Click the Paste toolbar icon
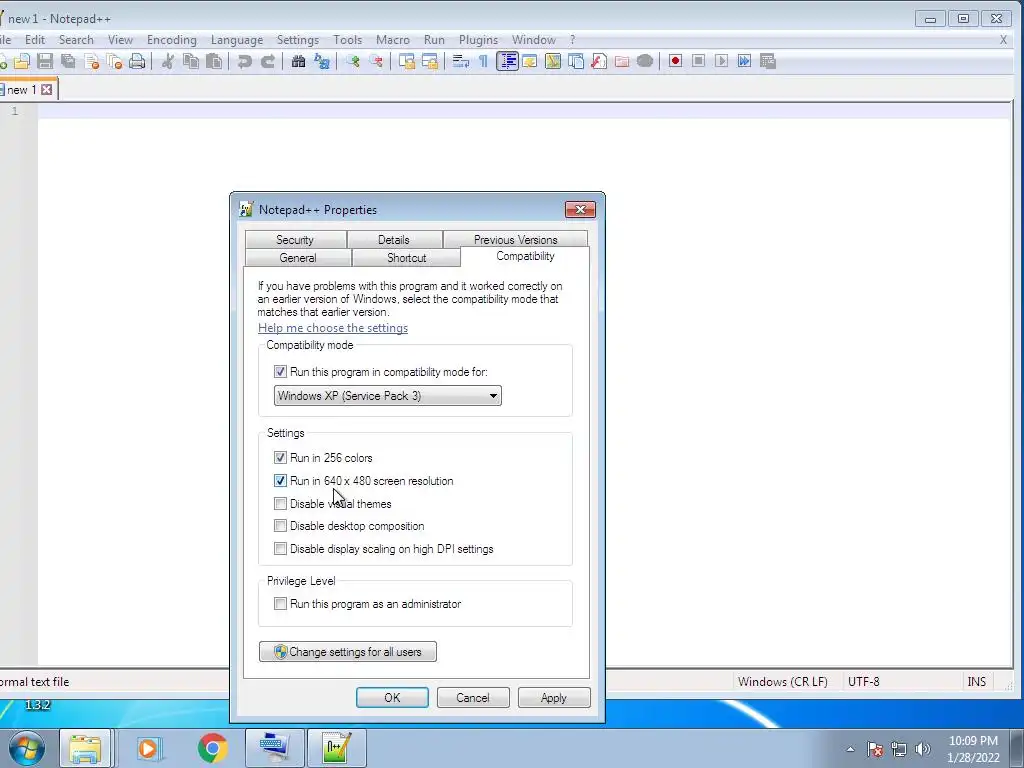Viewport: 1024px width, 768px height. (x=214, y=61)
